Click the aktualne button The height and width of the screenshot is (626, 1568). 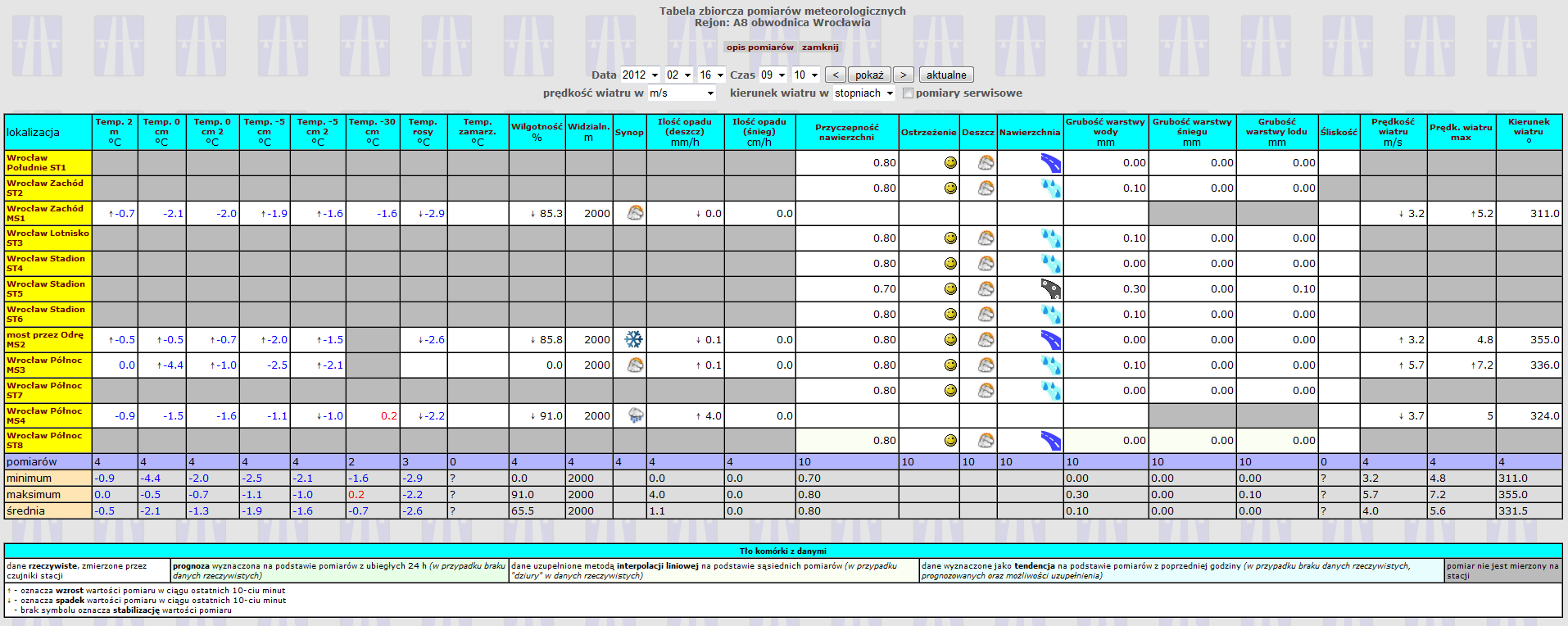point(946,75)
